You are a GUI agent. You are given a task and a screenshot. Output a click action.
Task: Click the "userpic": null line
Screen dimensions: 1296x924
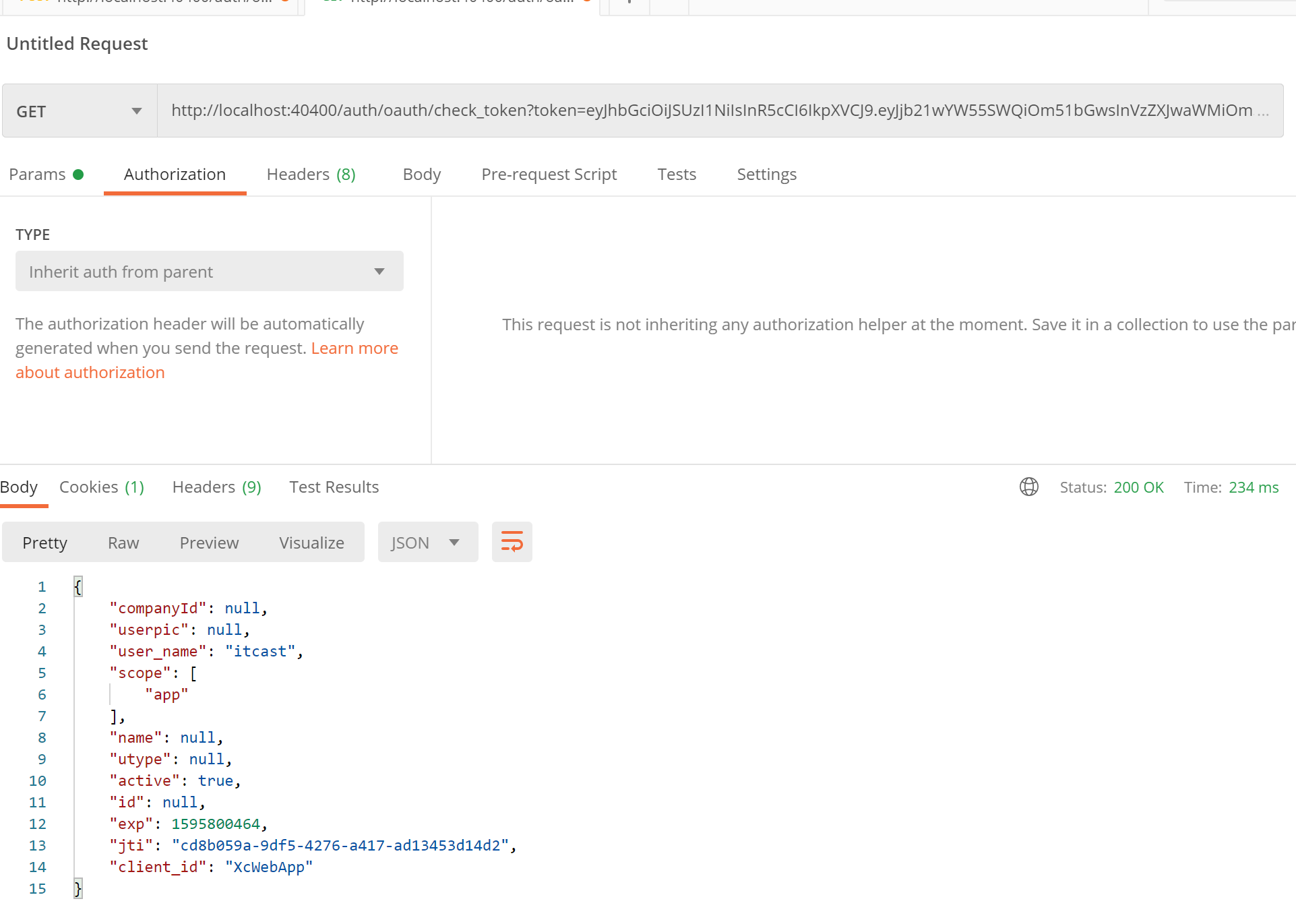[180, 630]
